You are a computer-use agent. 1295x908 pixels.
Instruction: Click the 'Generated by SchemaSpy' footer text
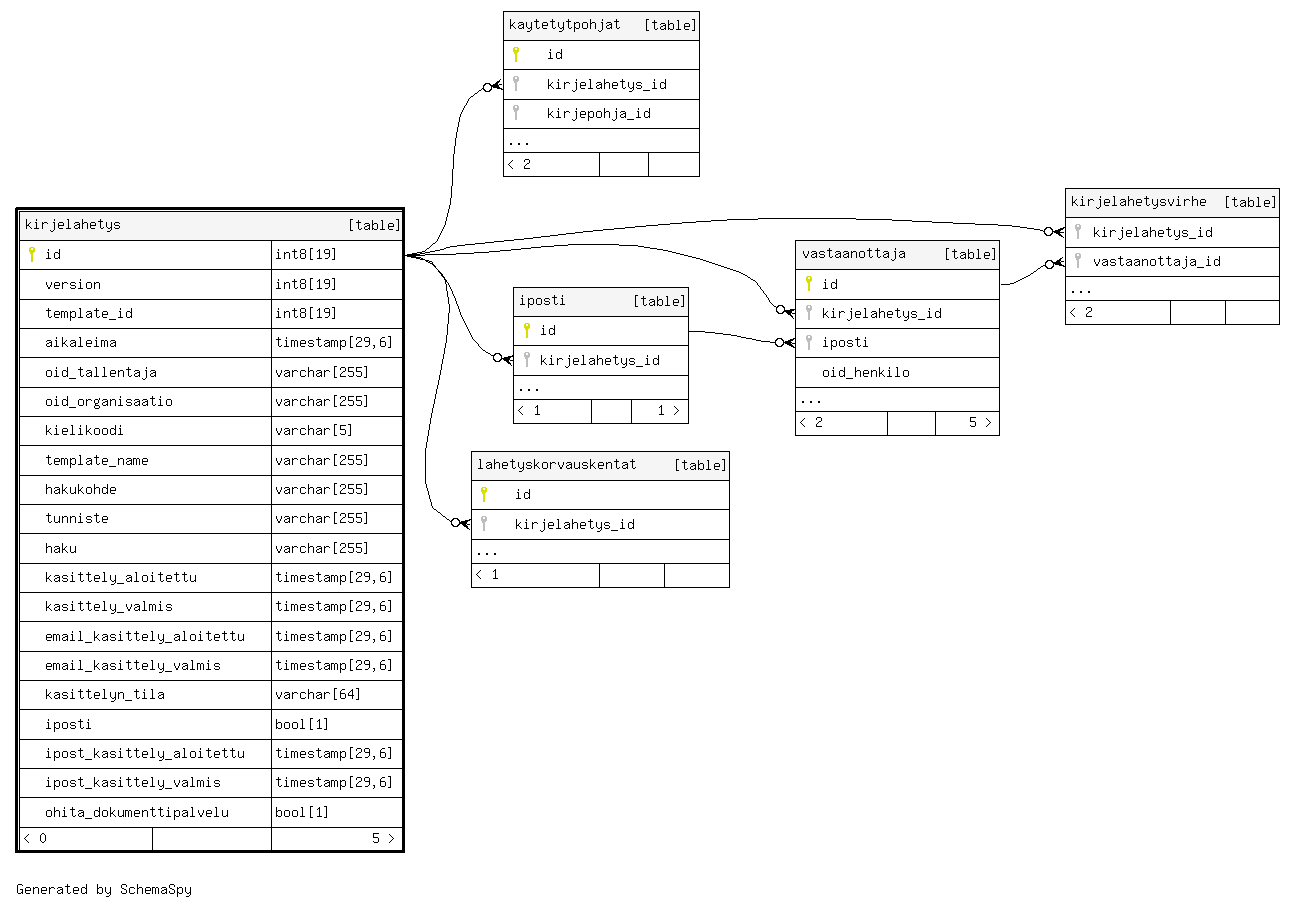tap(104, 889)
